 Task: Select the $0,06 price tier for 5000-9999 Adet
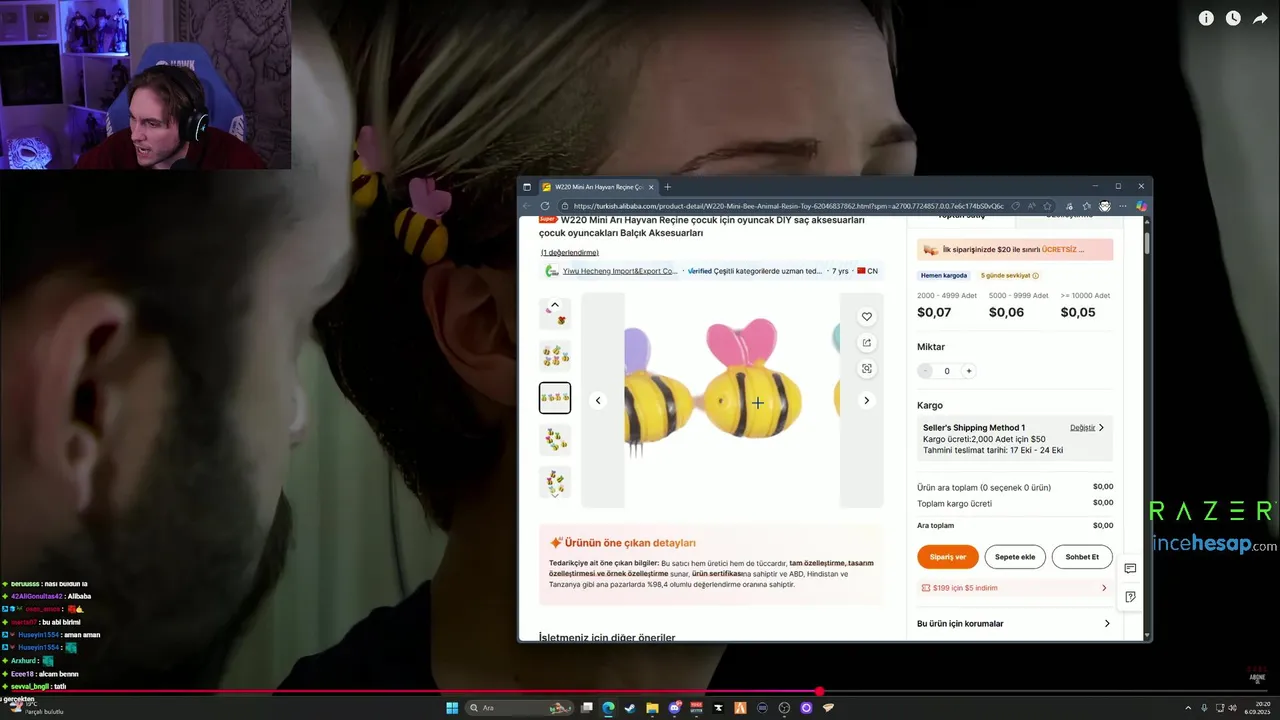[1018, 305]
